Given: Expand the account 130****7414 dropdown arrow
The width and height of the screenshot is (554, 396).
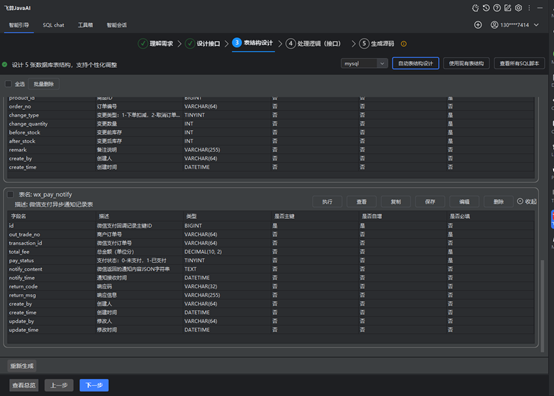Looking at the screenshot, I should point(536,25).
